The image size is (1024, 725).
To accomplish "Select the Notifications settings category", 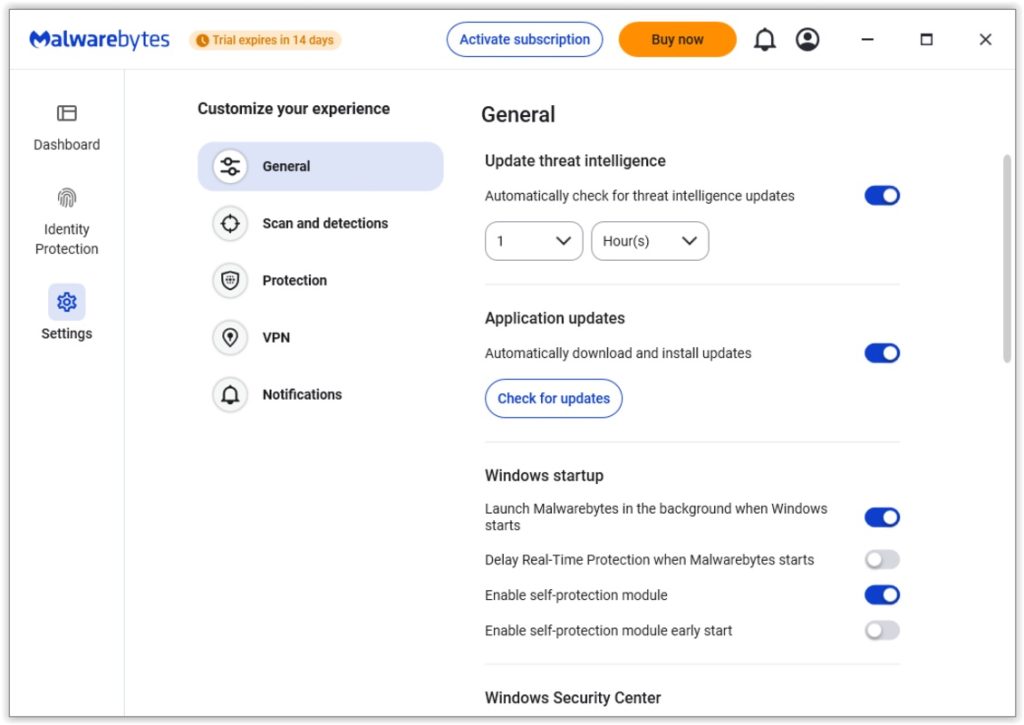I will click(320, 395).
